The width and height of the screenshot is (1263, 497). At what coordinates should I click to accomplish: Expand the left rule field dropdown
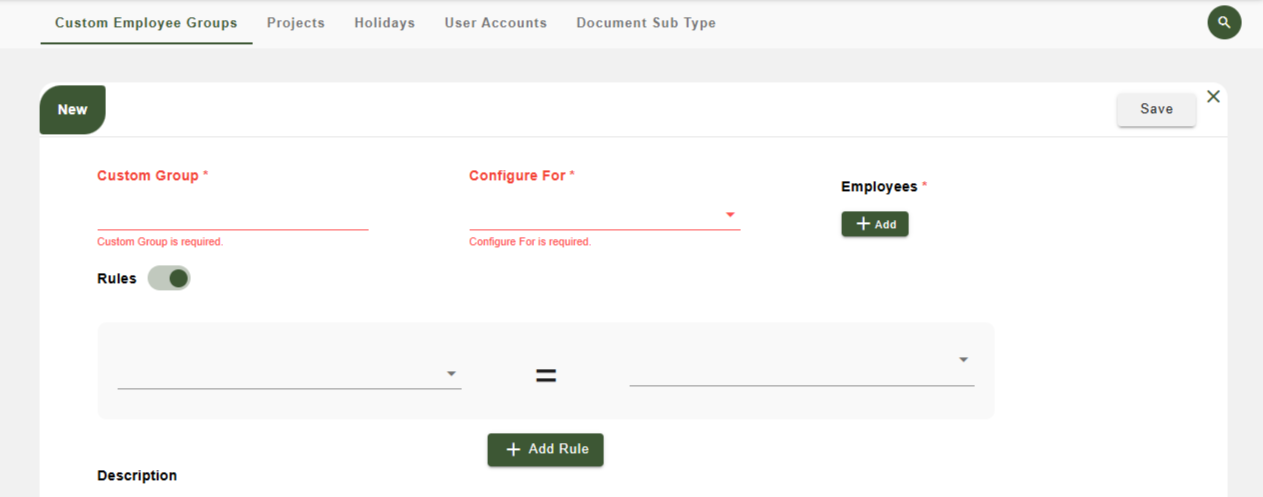click(289, 374)
